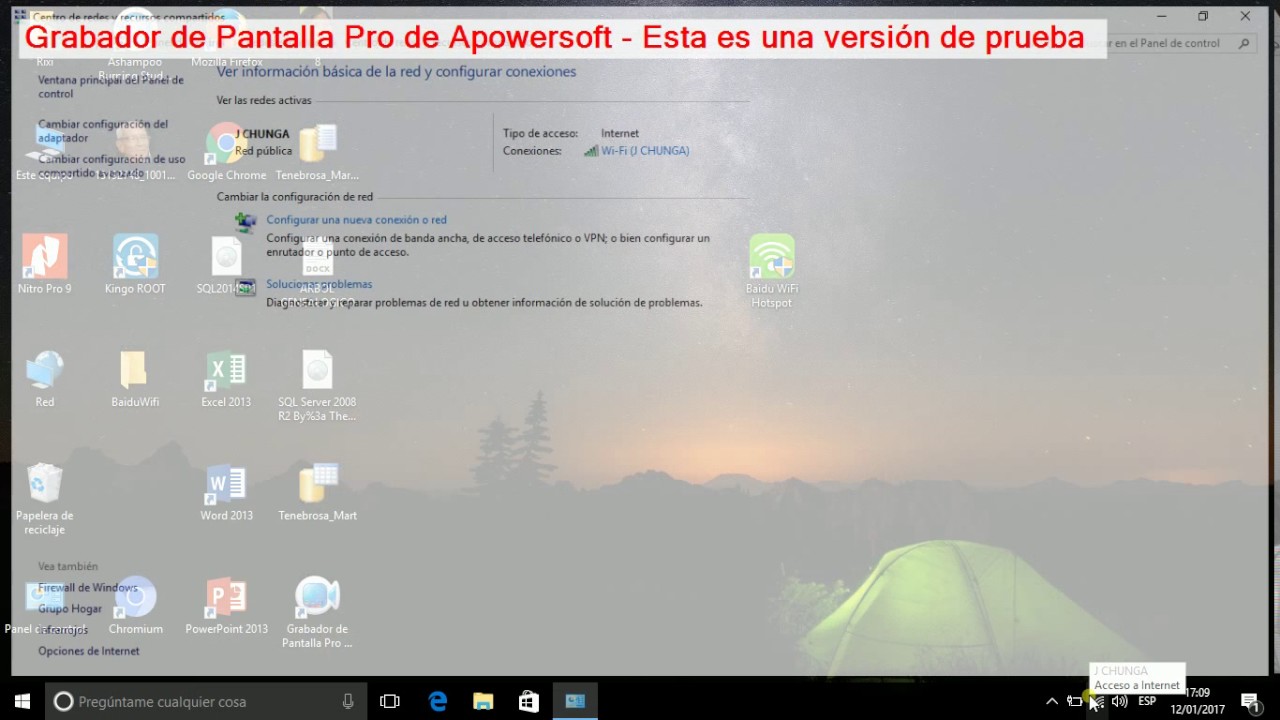
Task: Open the volume control in the tray
Action: tap(1120, 702)
